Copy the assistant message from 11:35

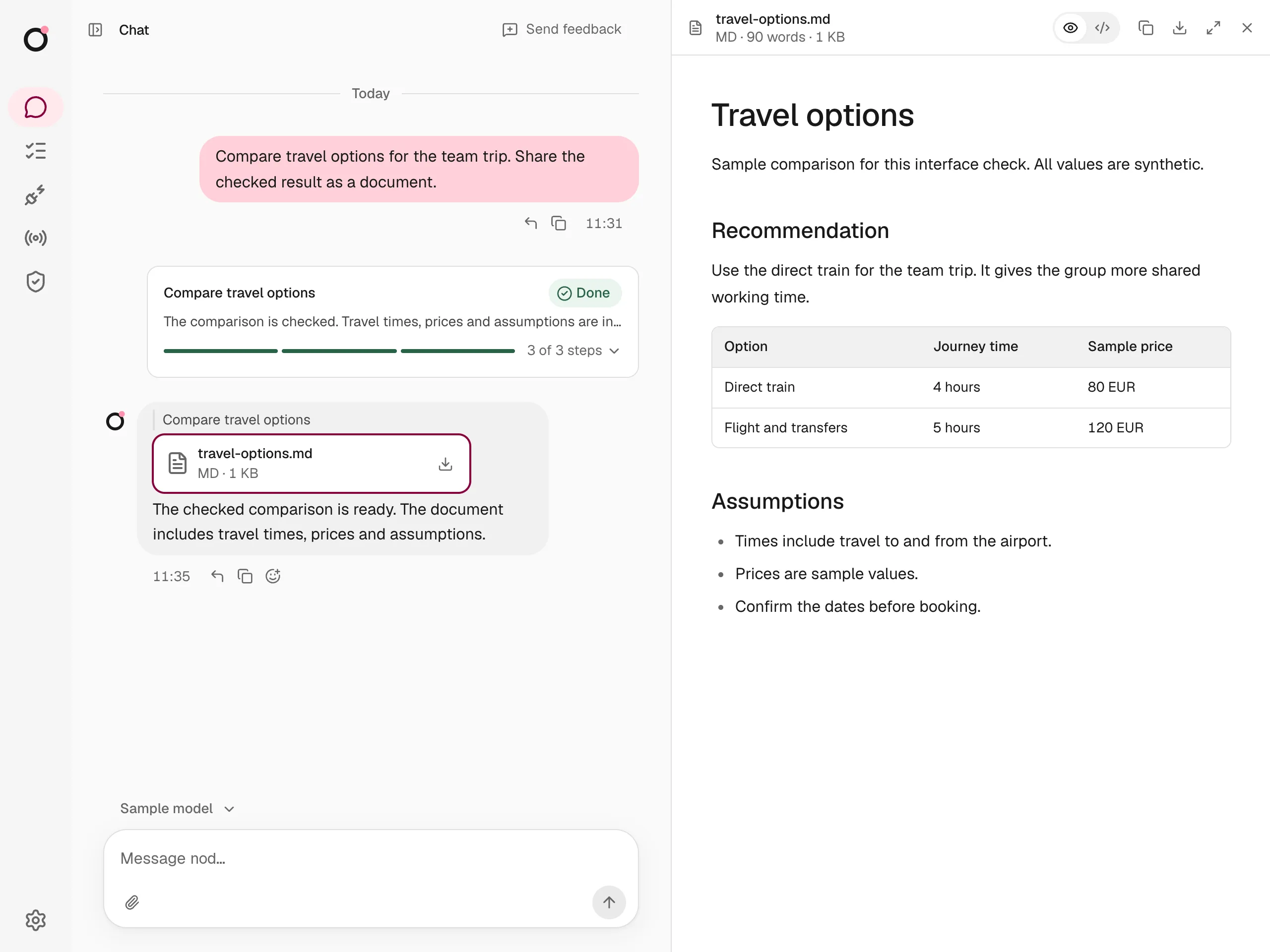click(245, 576)
